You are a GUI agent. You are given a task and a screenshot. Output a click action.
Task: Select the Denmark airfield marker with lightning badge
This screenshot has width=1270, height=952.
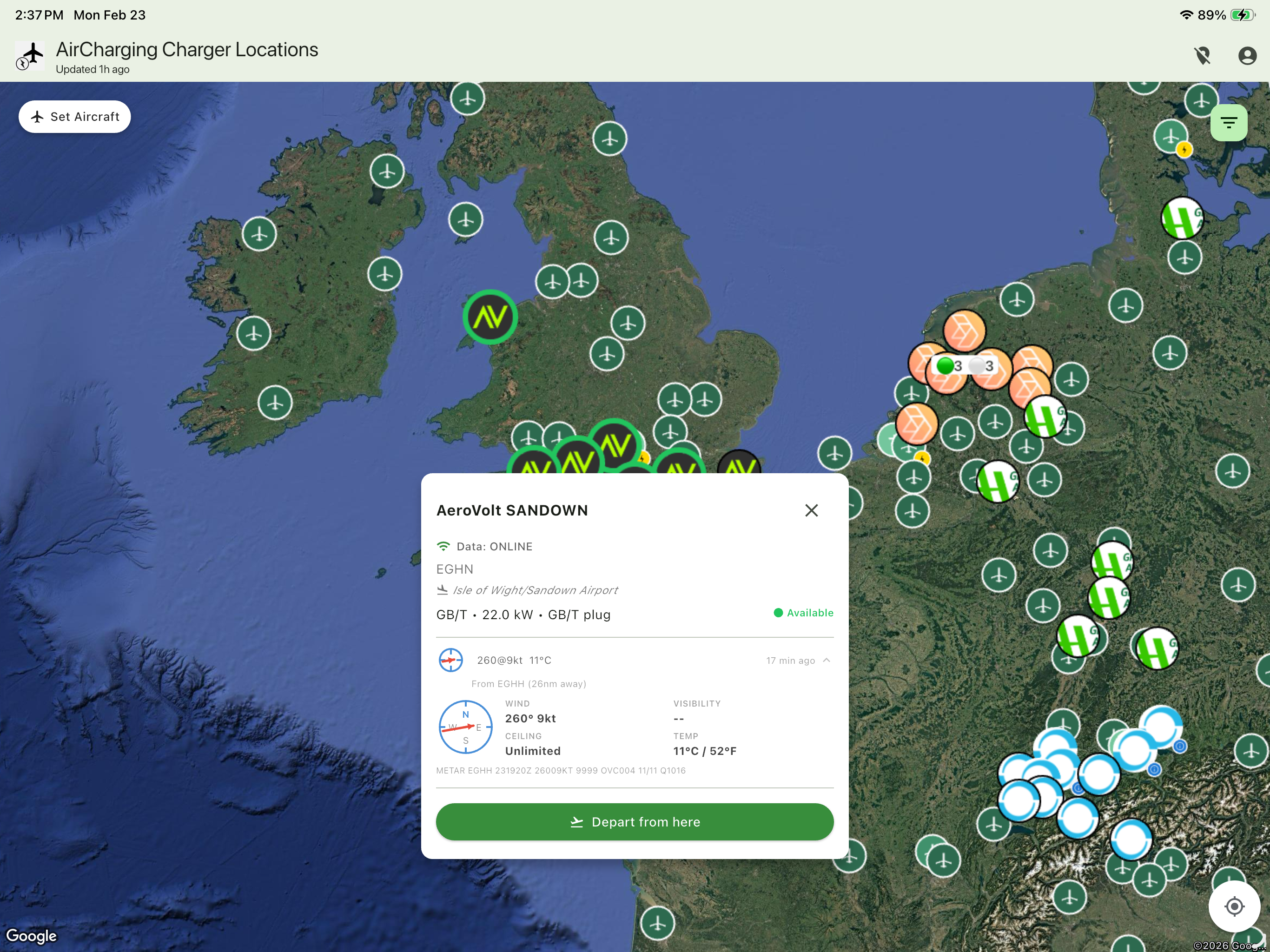tap(1171, 137)
